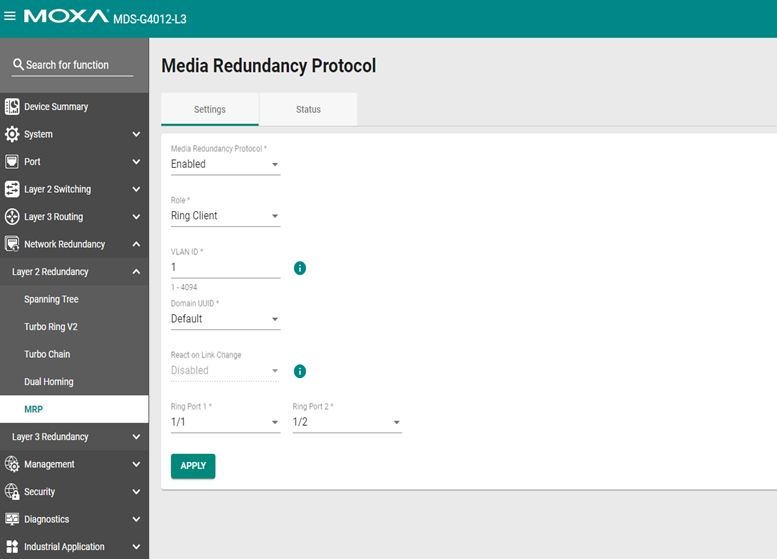Show React on Link Change info icon
This screenshot has width=777, height=559.
(x=300, y=371)
